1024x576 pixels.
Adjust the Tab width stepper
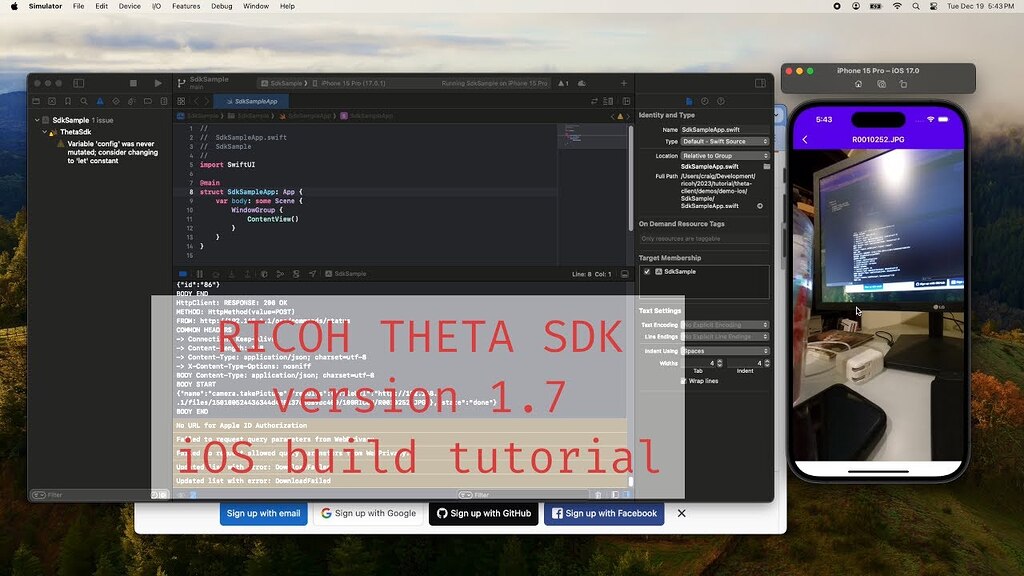click(720, 363)
